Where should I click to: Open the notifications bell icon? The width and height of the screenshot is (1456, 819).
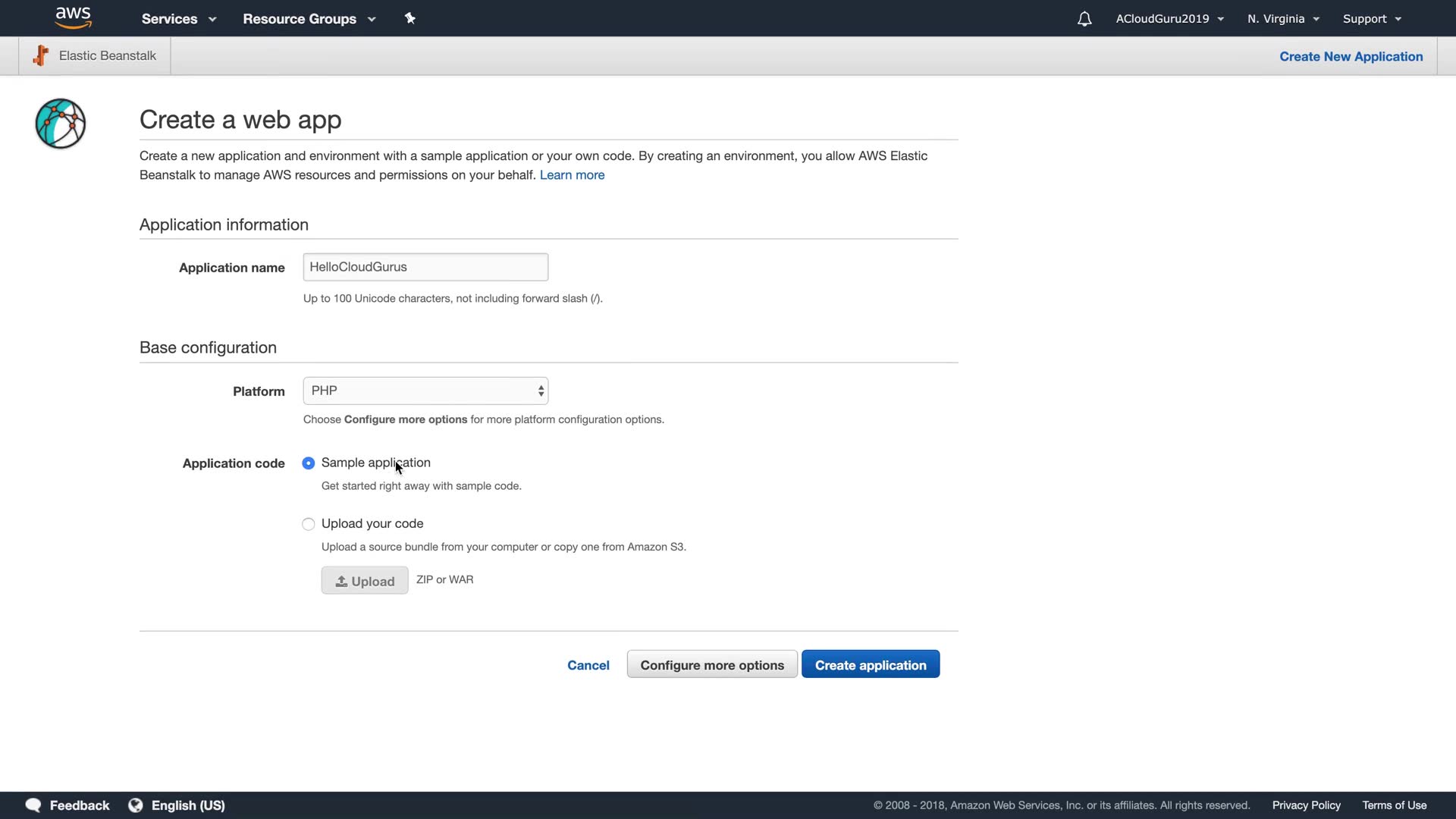pos(1084,19)
